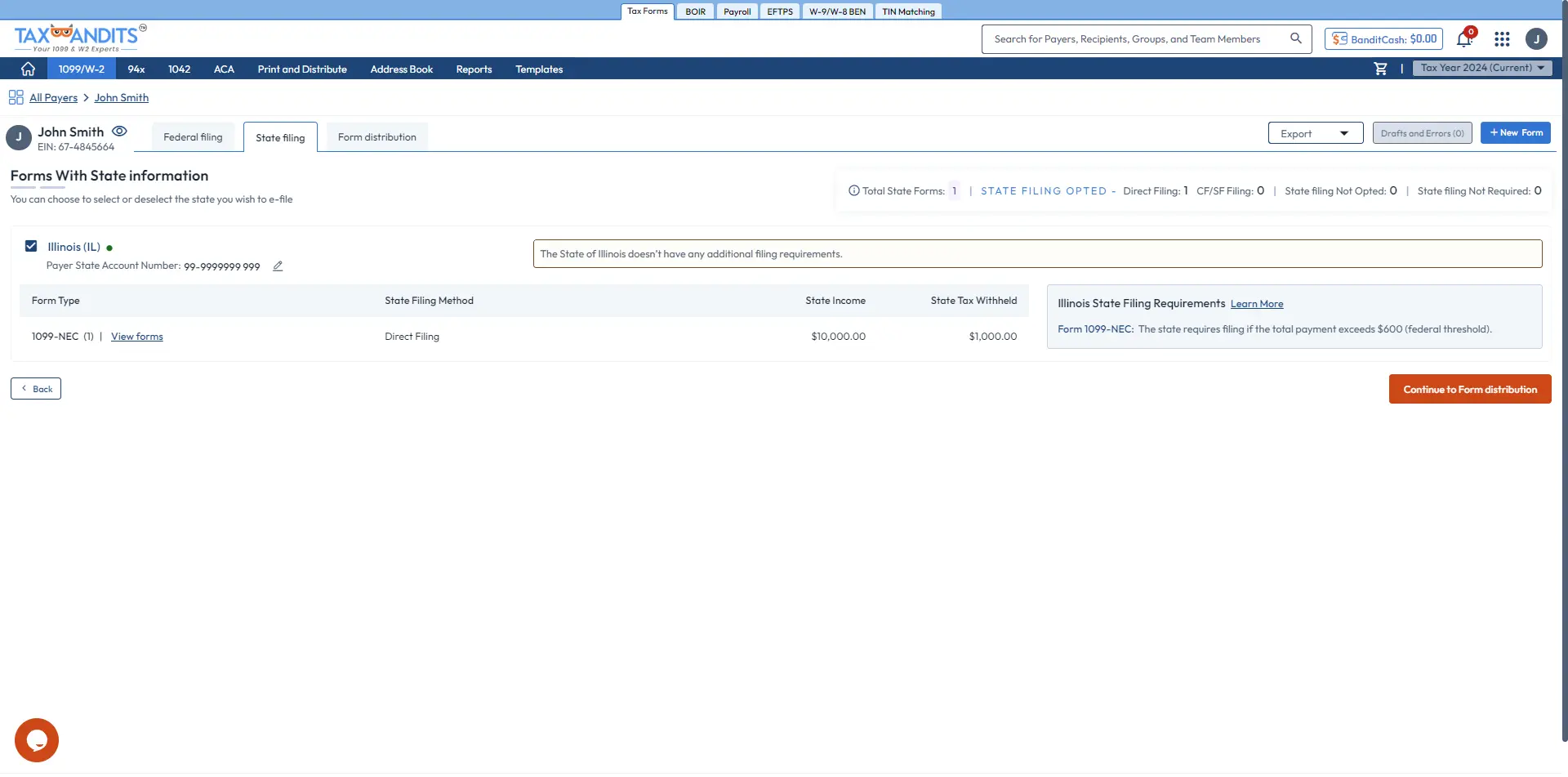Image resolution: width=1568 pixels, height=777 pixels.
Task: Open the ACA menu
Action: click(x=224, y=69)
